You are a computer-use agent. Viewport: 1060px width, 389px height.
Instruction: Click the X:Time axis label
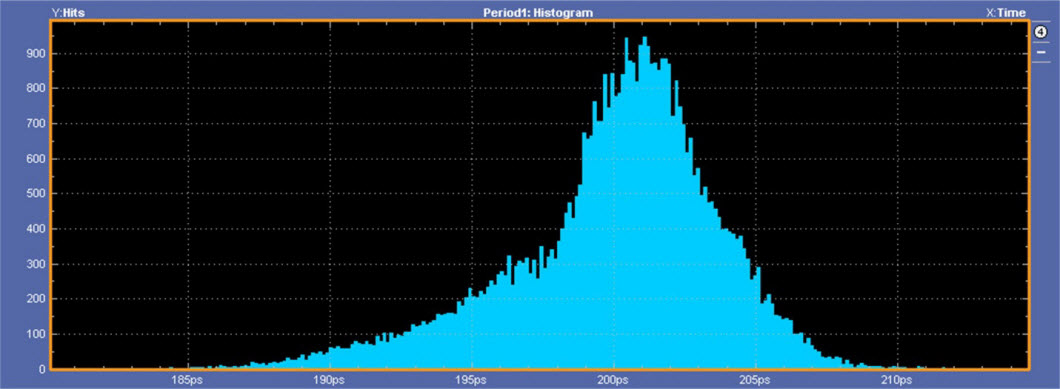1007,12
